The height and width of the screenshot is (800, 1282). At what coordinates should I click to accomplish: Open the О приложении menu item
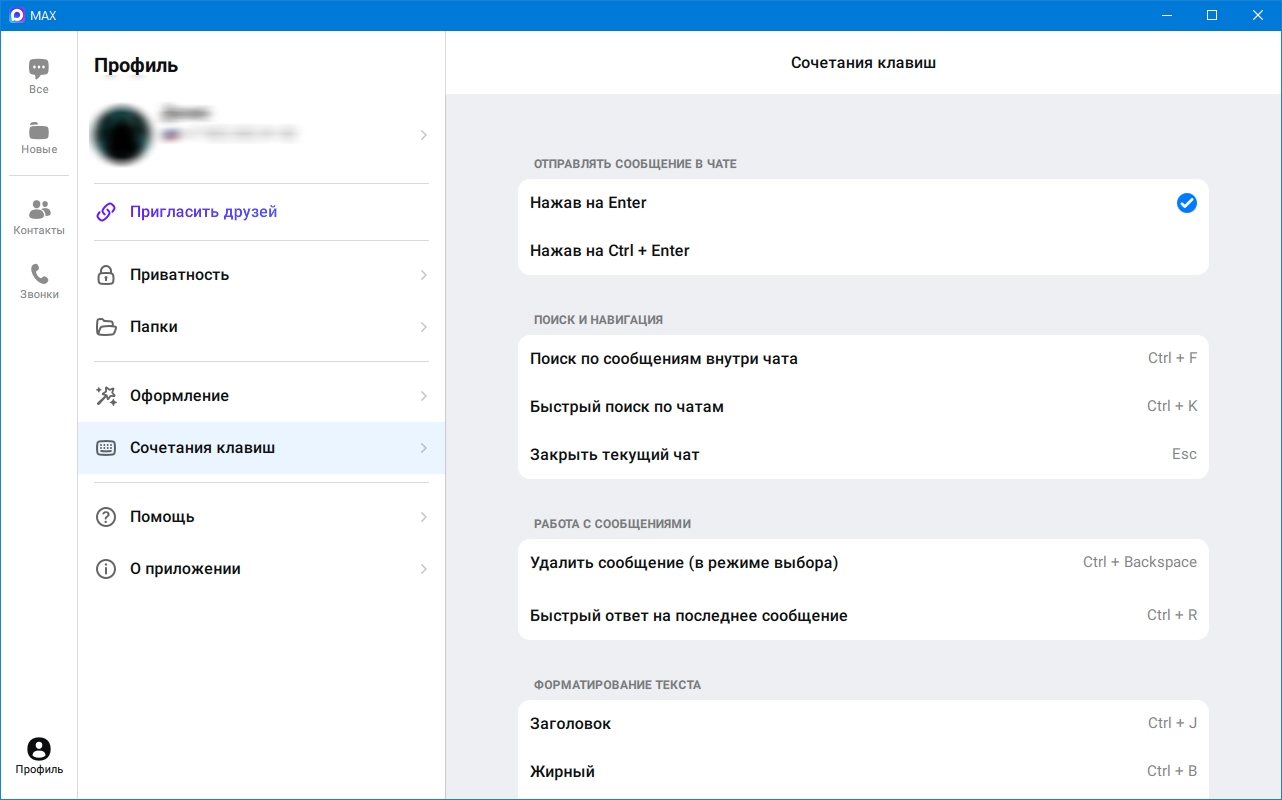pyautogui.click(x=185, y=569)
